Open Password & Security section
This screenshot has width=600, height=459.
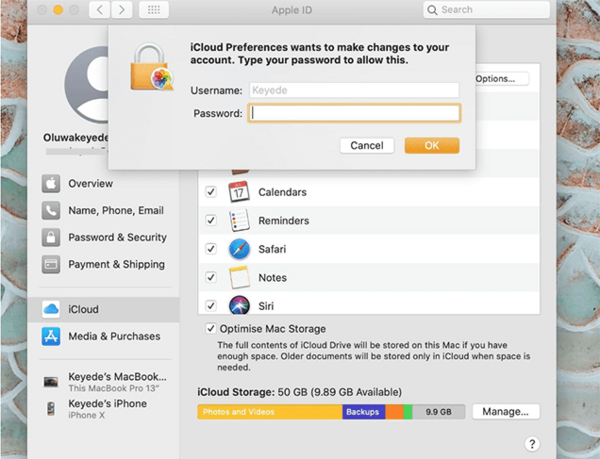103,237
